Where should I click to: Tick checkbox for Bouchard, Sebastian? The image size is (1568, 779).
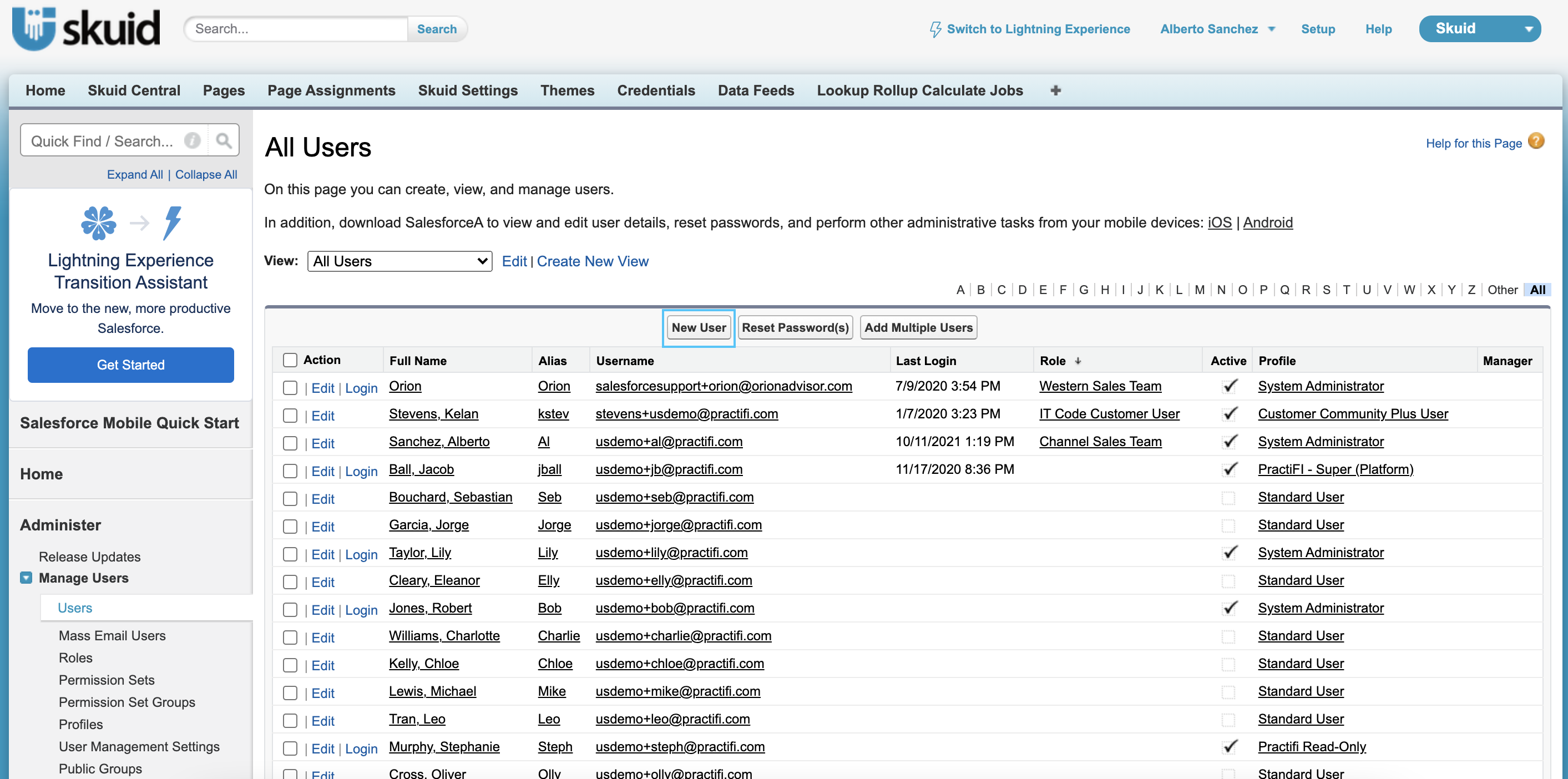(290, 498)
